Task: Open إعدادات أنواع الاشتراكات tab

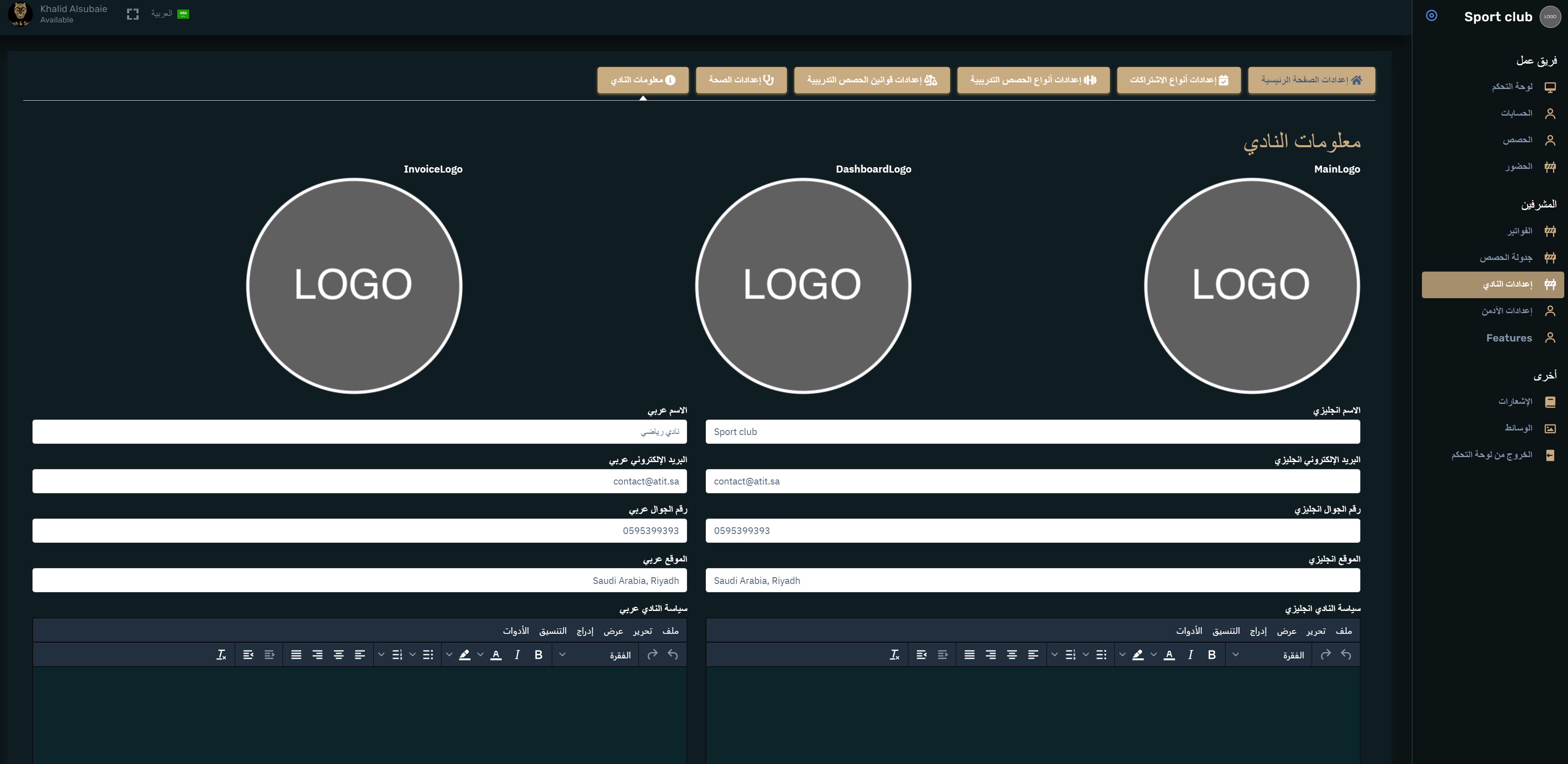Action: pyautogui.click(x=1178, y=80)
